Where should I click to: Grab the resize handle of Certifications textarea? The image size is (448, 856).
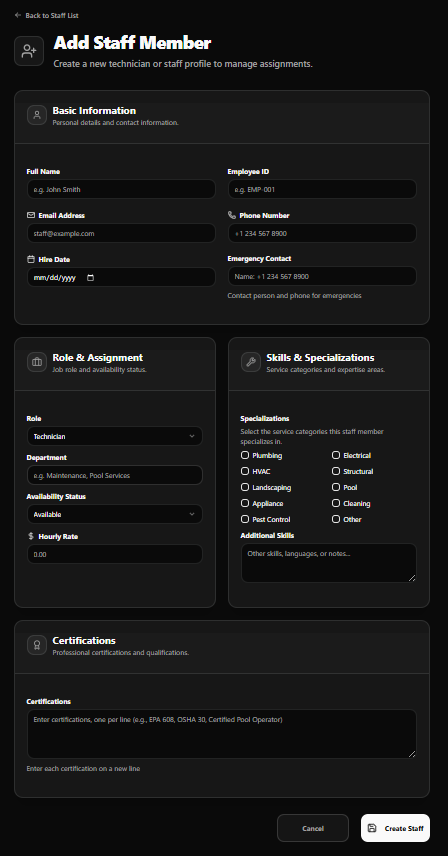pyautogui.click(x=412, y=754)
